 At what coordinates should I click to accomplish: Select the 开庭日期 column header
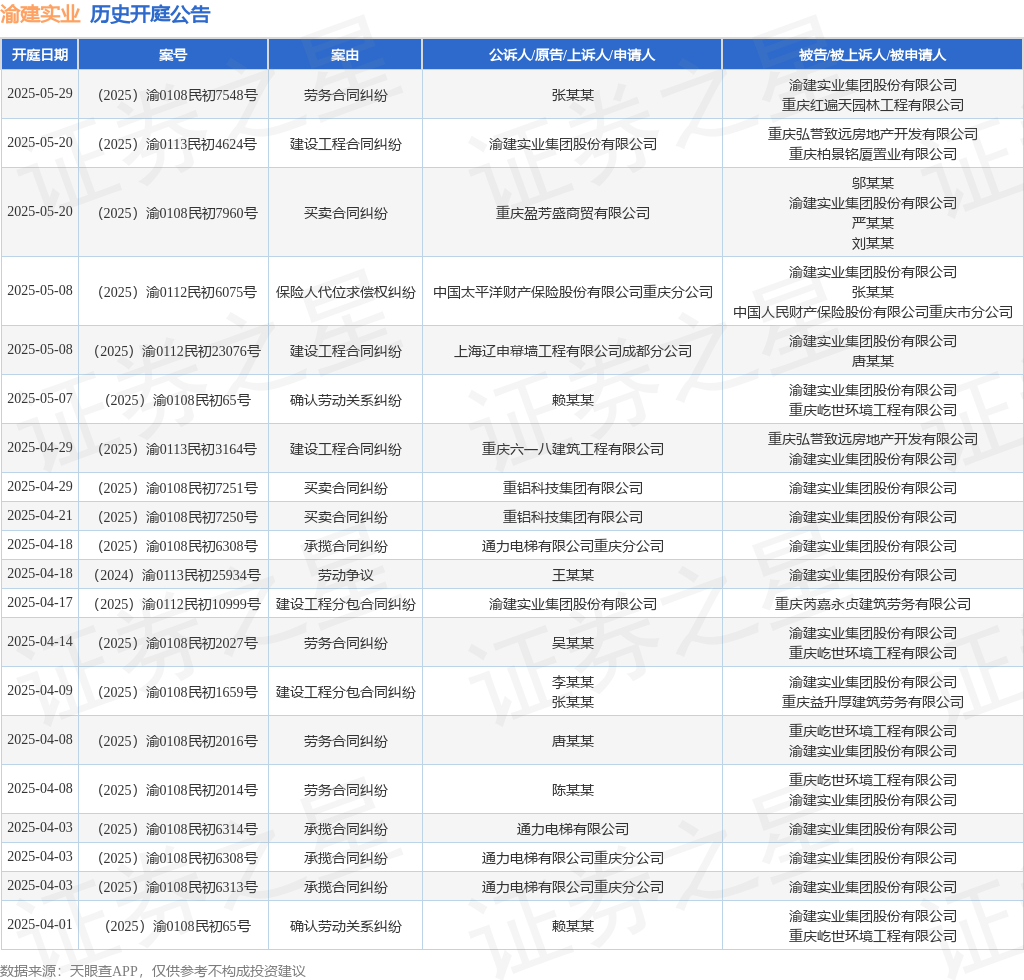[40, 55]
